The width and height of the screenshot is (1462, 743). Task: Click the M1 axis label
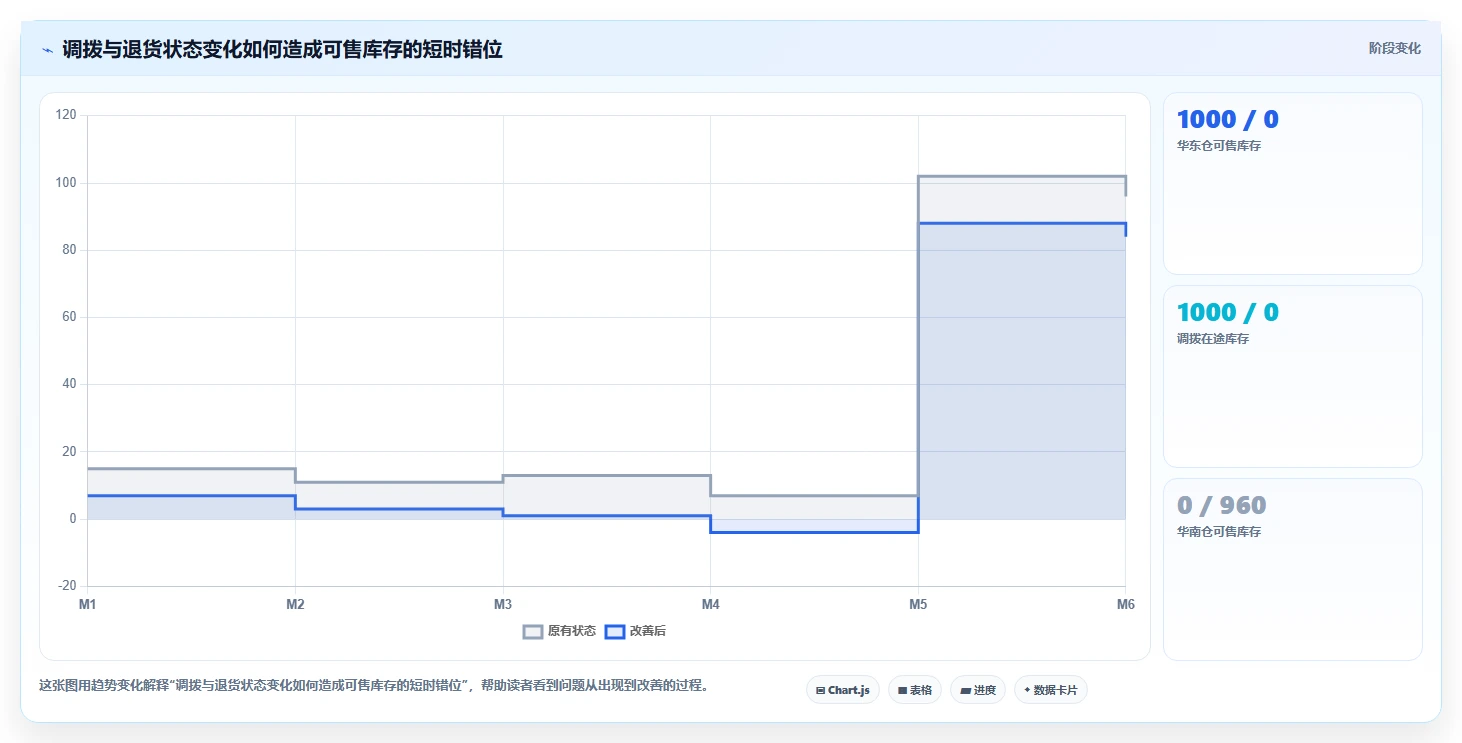pyautogui.click(x=87, y=604)
